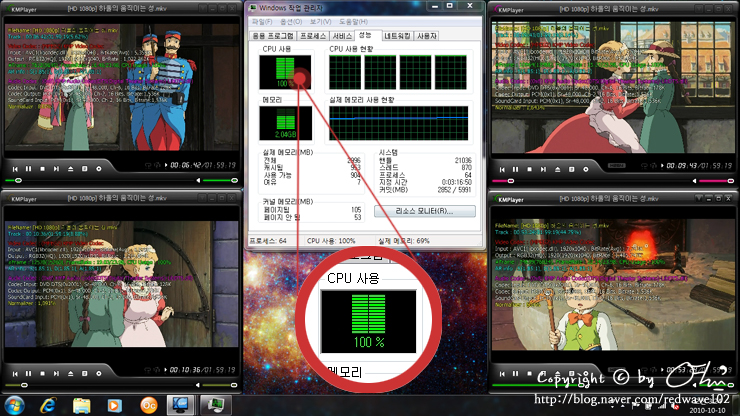Screen dimensions: 740x416
Task: Open Windows Media Player taskbar icon
Action: pos(114,406)
